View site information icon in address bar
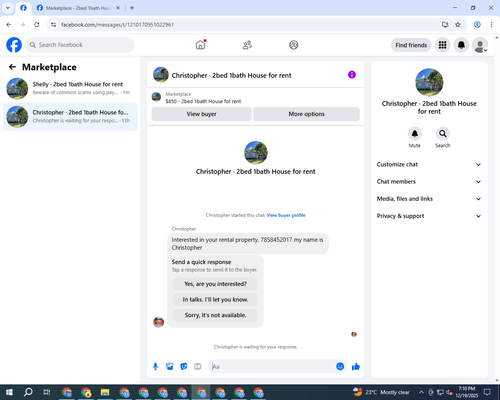 (53, 25)
